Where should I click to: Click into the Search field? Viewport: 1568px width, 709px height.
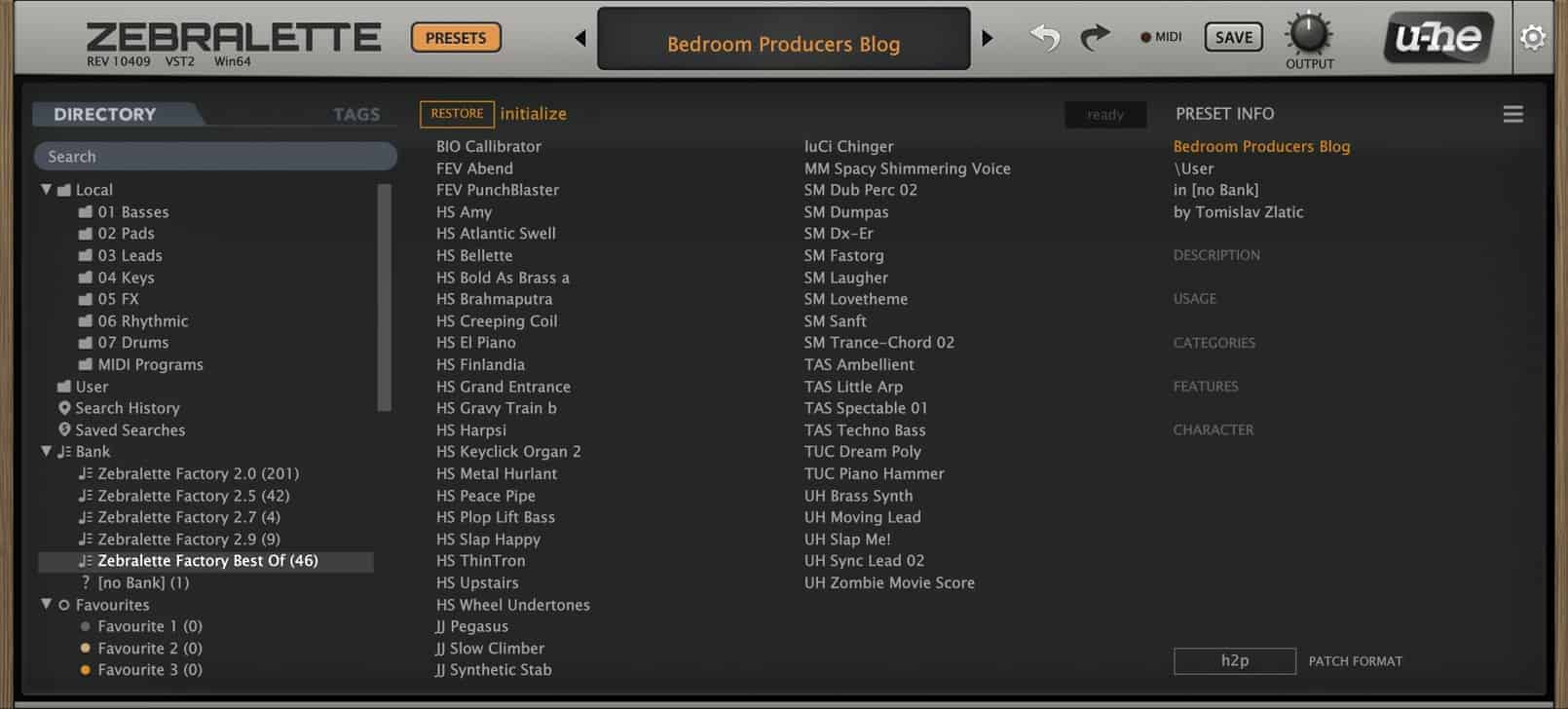point(215,156)
